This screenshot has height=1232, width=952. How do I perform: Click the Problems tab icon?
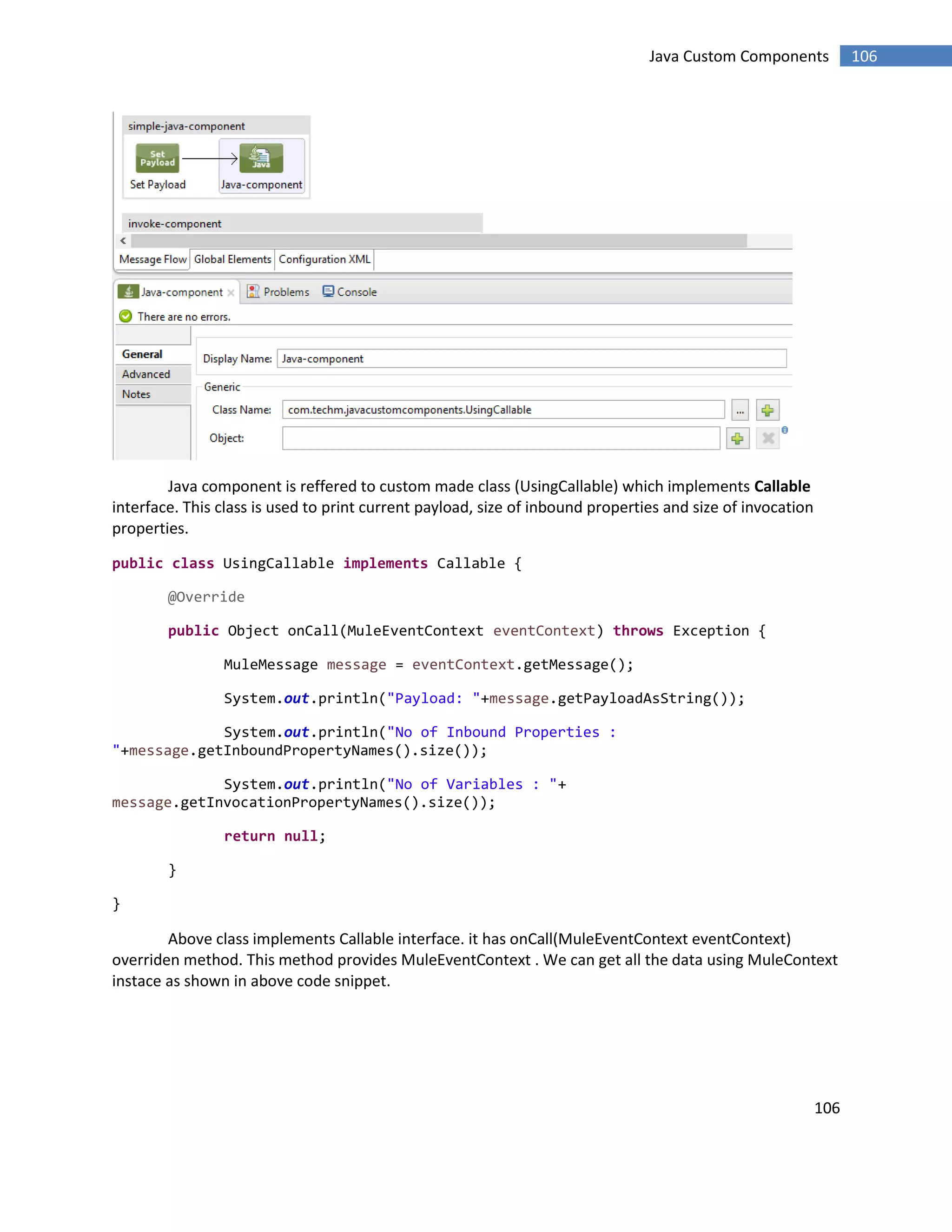point(253,291)
